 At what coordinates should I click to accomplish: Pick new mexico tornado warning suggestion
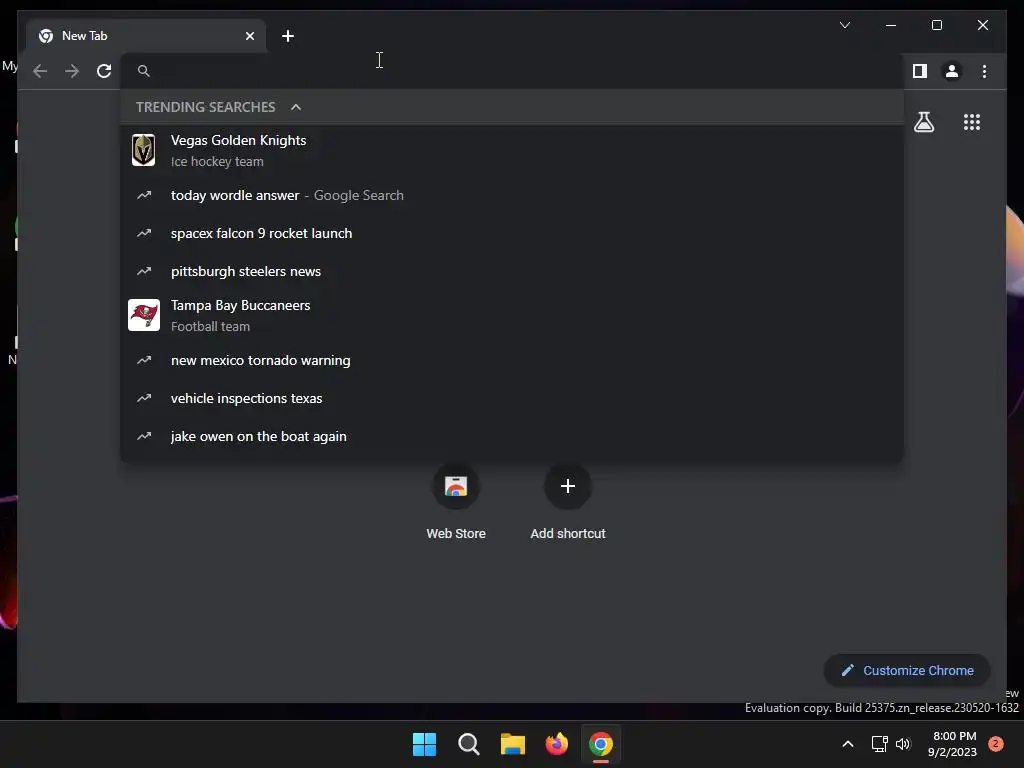(x=511, y=360)
